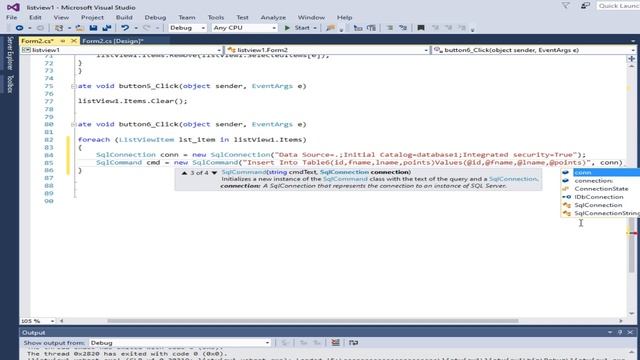Open the Build menu
The width and height of the screenshot is (640, 360).
point(124,18)
